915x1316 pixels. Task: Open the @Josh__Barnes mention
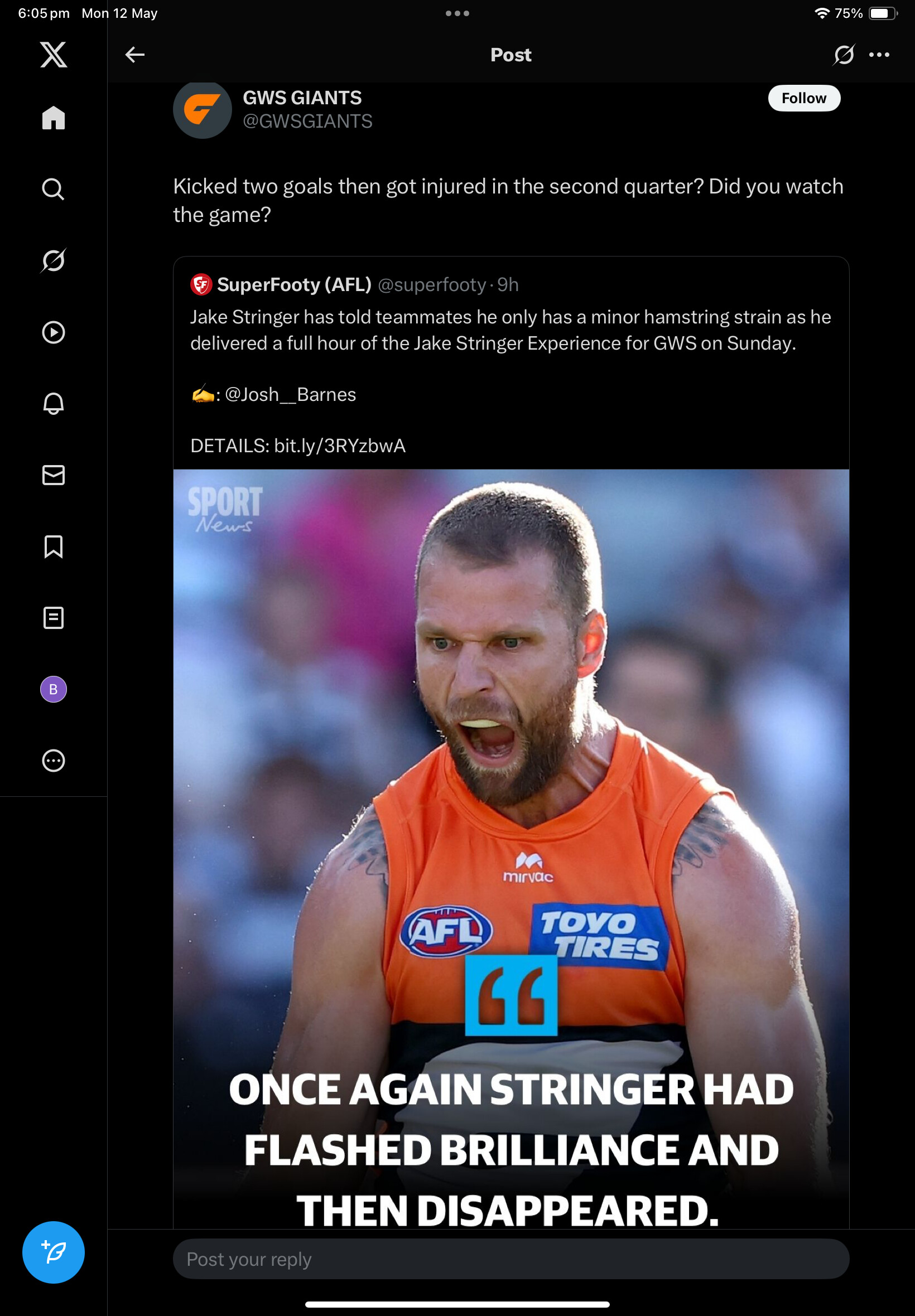point(290,395)
